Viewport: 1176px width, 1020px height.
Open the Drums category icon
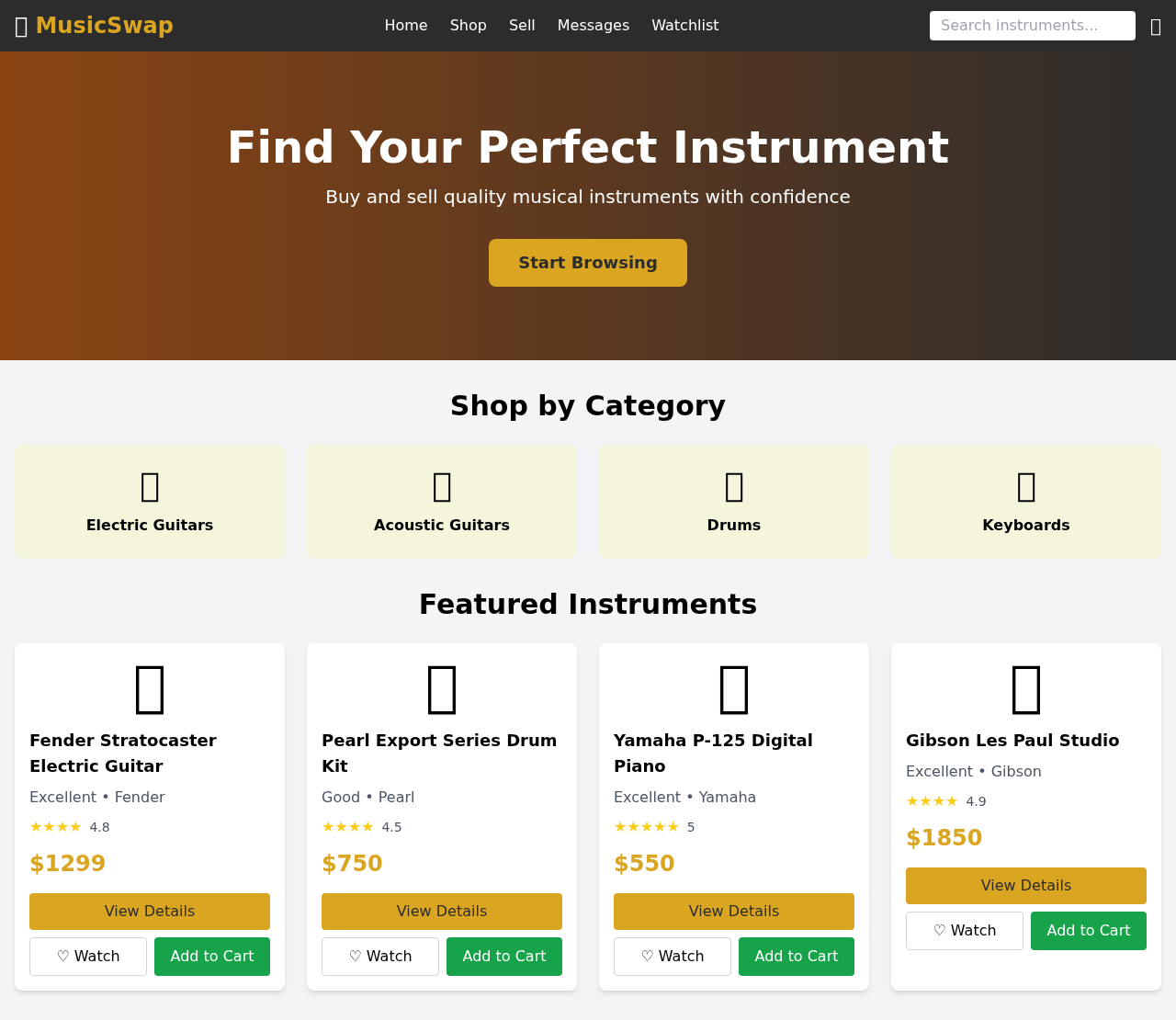(x=733, y=485)
